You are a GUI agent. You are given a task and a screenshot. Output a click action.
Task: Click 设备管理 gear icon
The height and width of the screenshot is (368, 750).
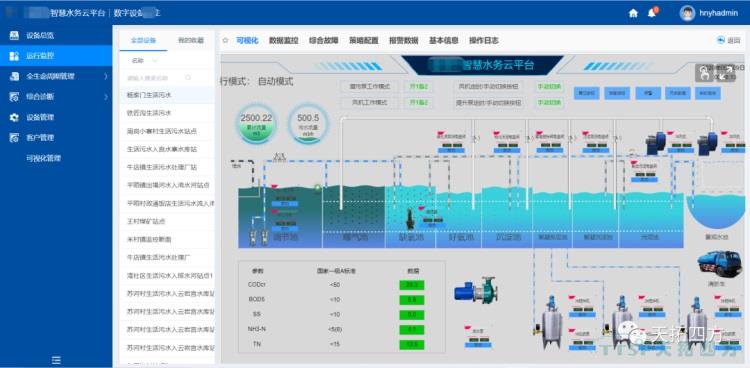click(14, 117)
